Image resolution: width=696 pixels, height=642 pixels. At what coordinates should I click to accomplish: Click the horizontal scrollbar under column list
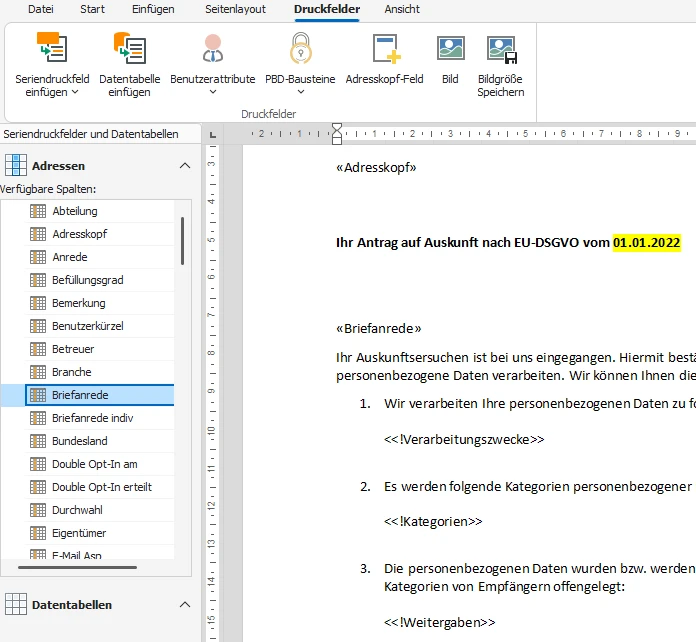click(77, 567)
